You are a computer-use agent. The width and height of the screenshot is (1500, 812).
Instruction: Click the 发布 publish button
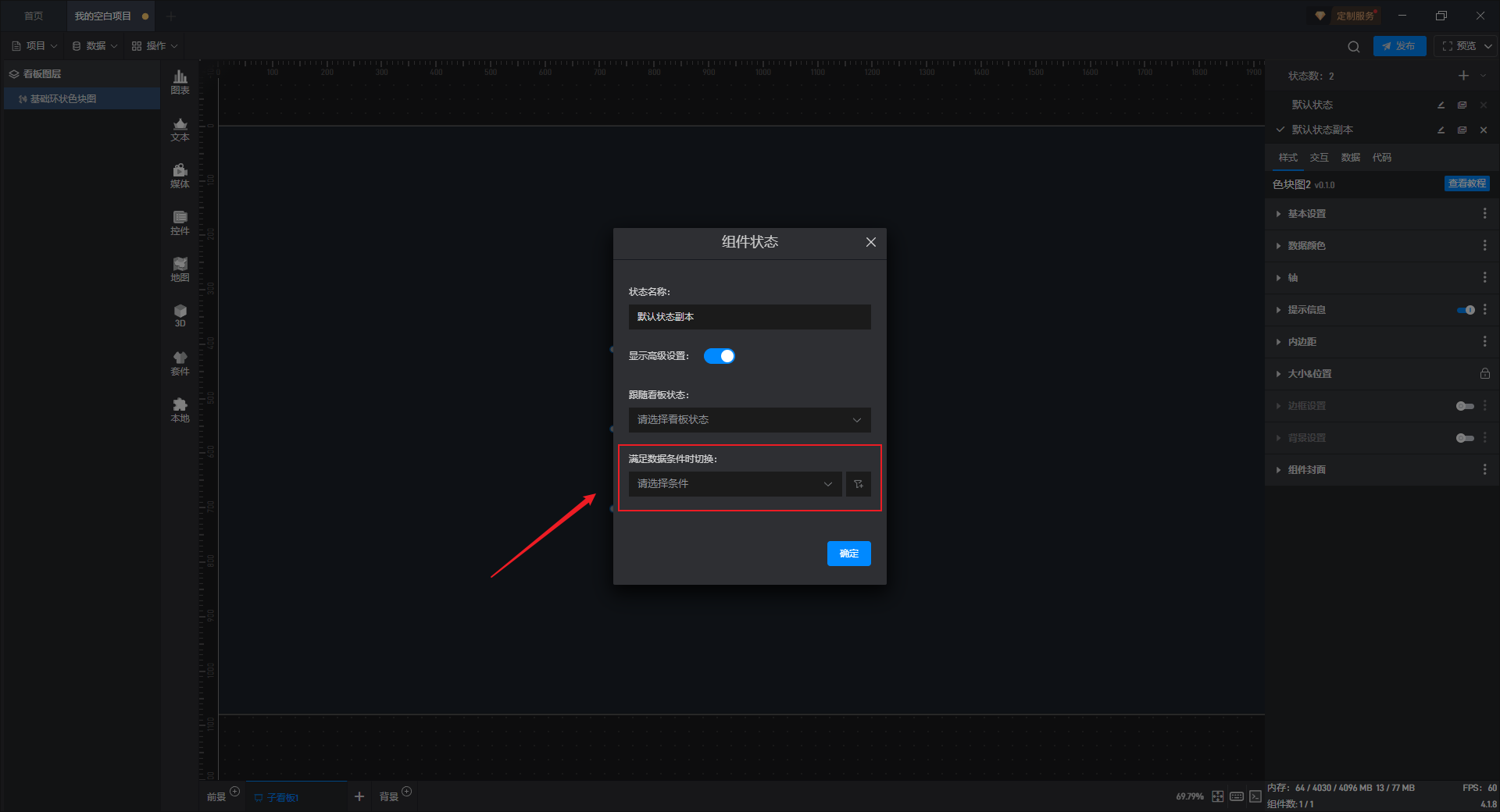1399,46
